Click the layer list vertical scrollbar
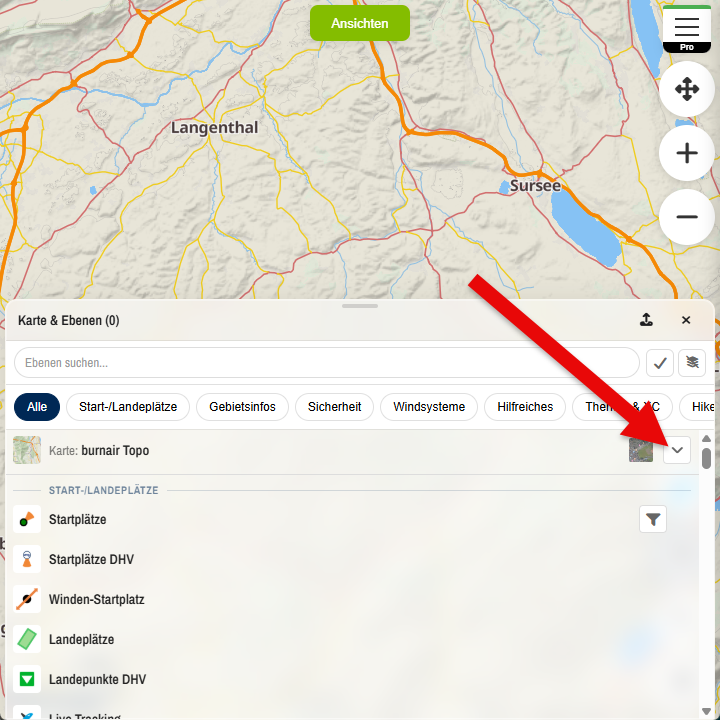The image size is (720, 720). coord(706,459)
